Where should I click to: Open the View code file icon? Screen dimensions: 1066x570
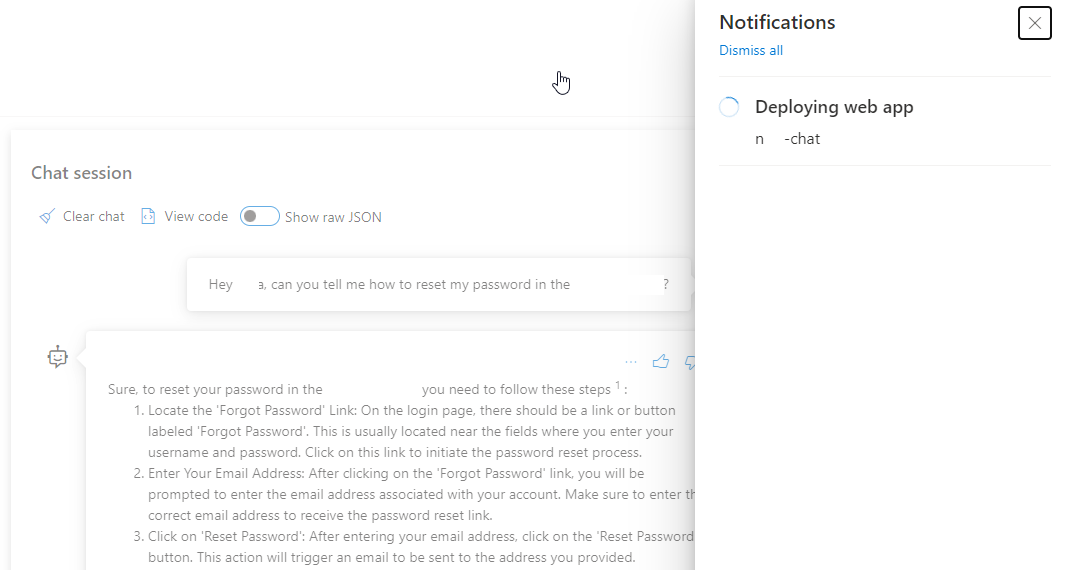coord(148,216)
